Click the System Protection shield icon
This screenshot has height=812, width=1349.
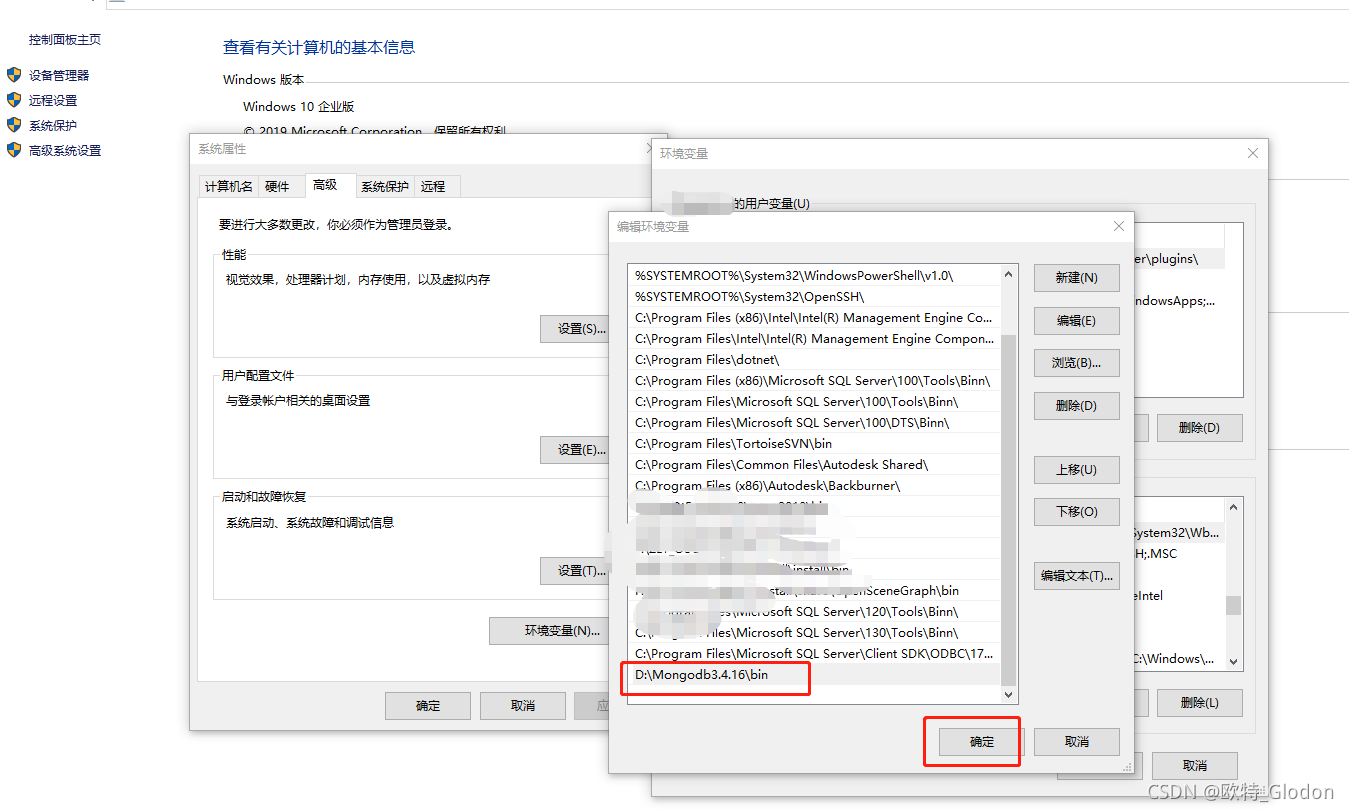tap(14, 125)
